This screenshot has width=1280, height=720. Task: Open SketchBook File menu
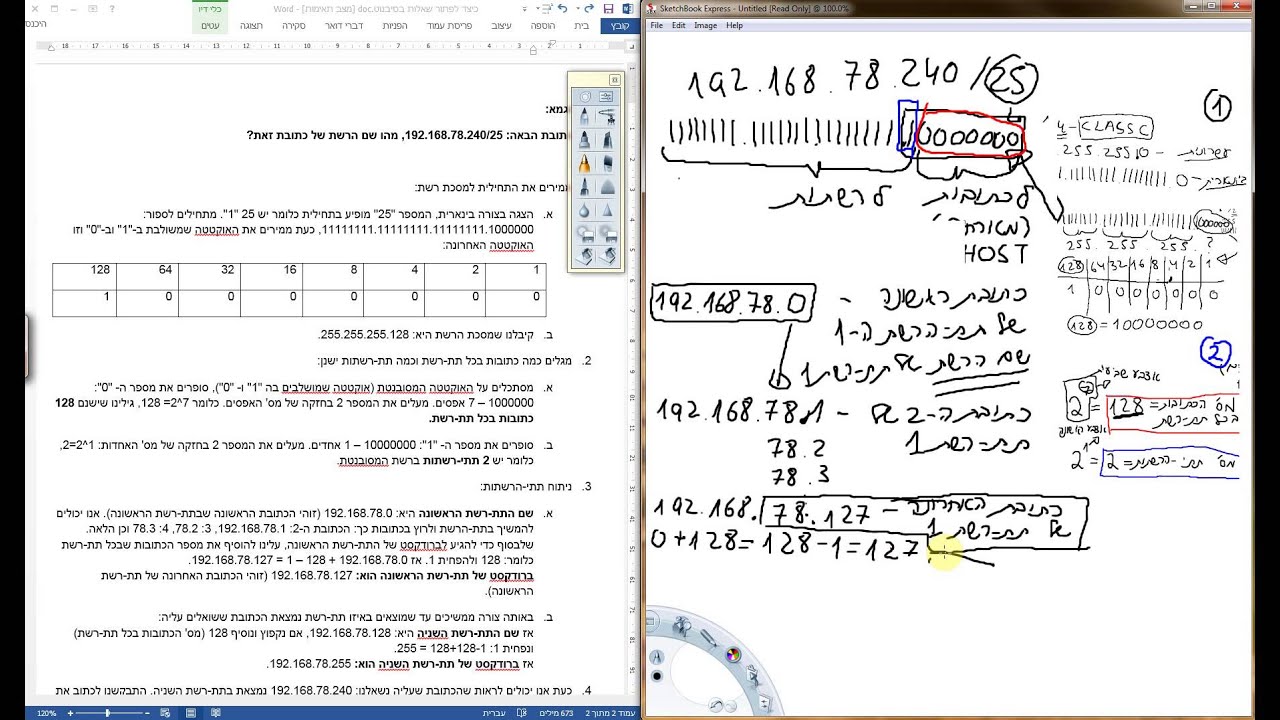click(x=657, y=25)
